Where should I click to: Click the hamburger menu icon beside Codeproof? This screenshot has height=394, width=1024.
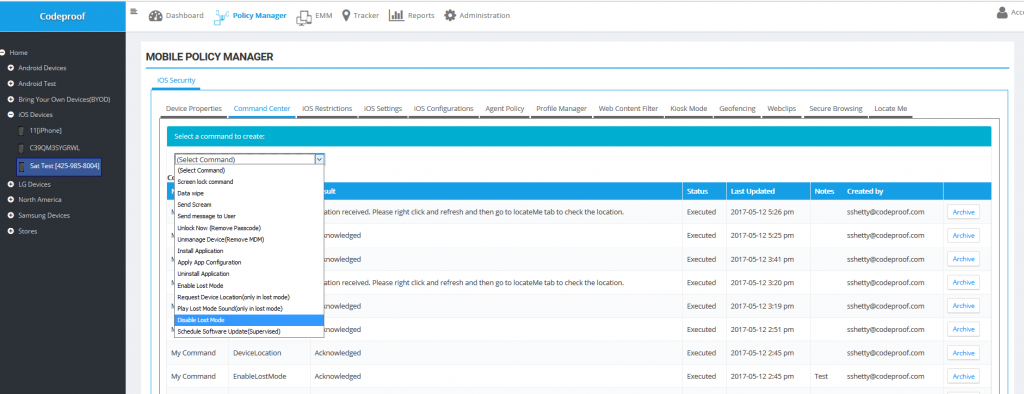coord(134,11)
